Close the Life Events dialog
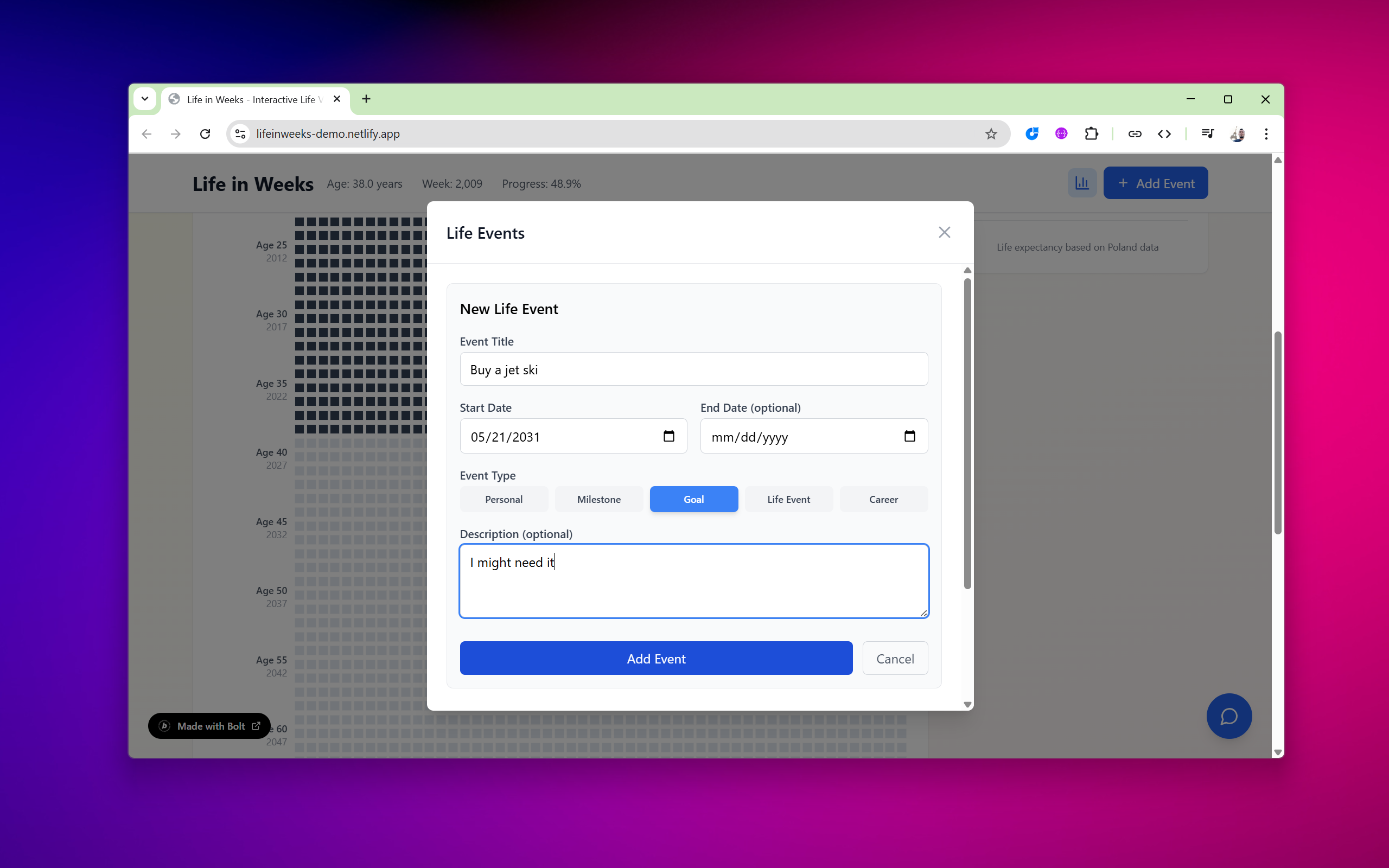 tap(944, 233)
